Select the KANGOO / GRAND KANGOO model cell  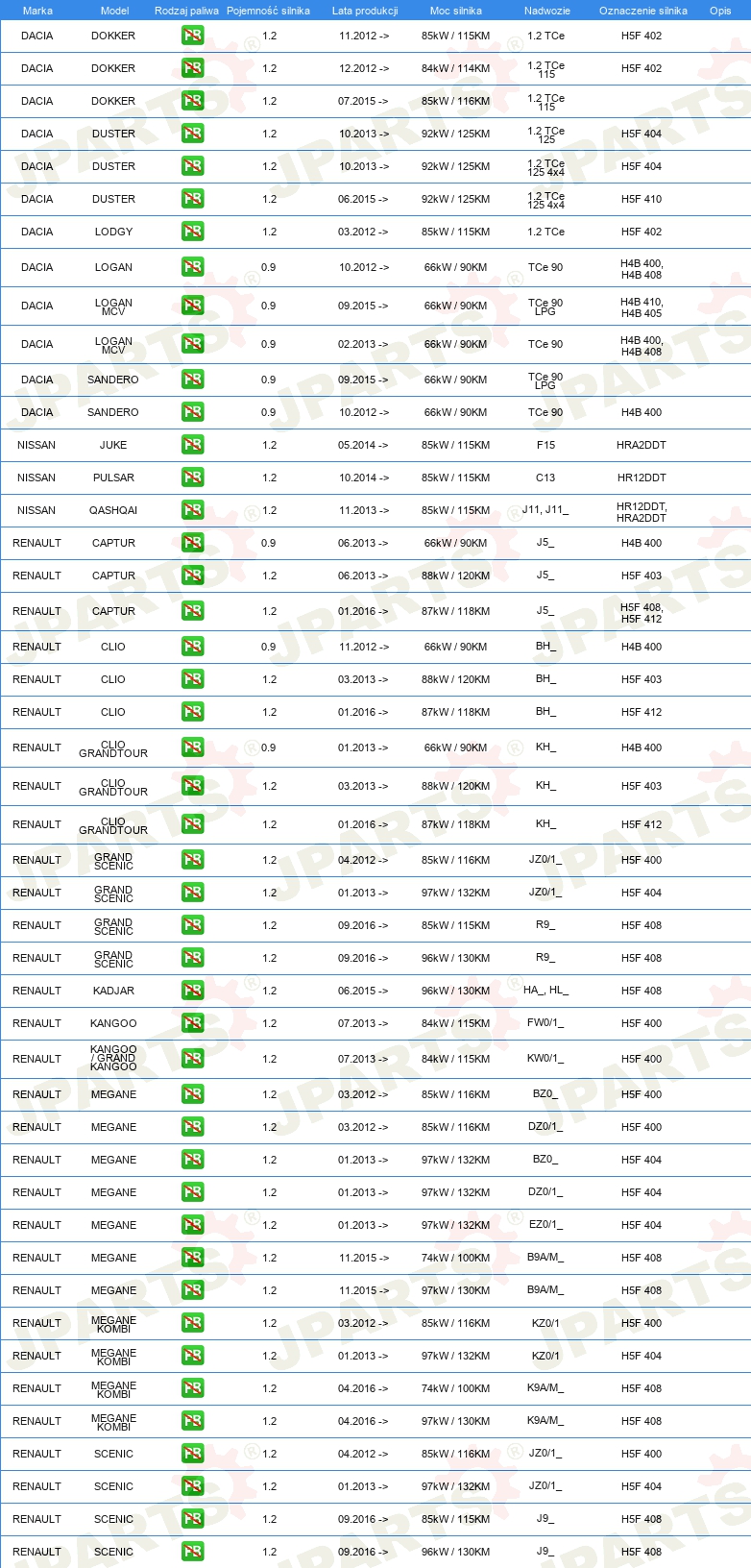pyautogui.click(x=113, y=1059)
